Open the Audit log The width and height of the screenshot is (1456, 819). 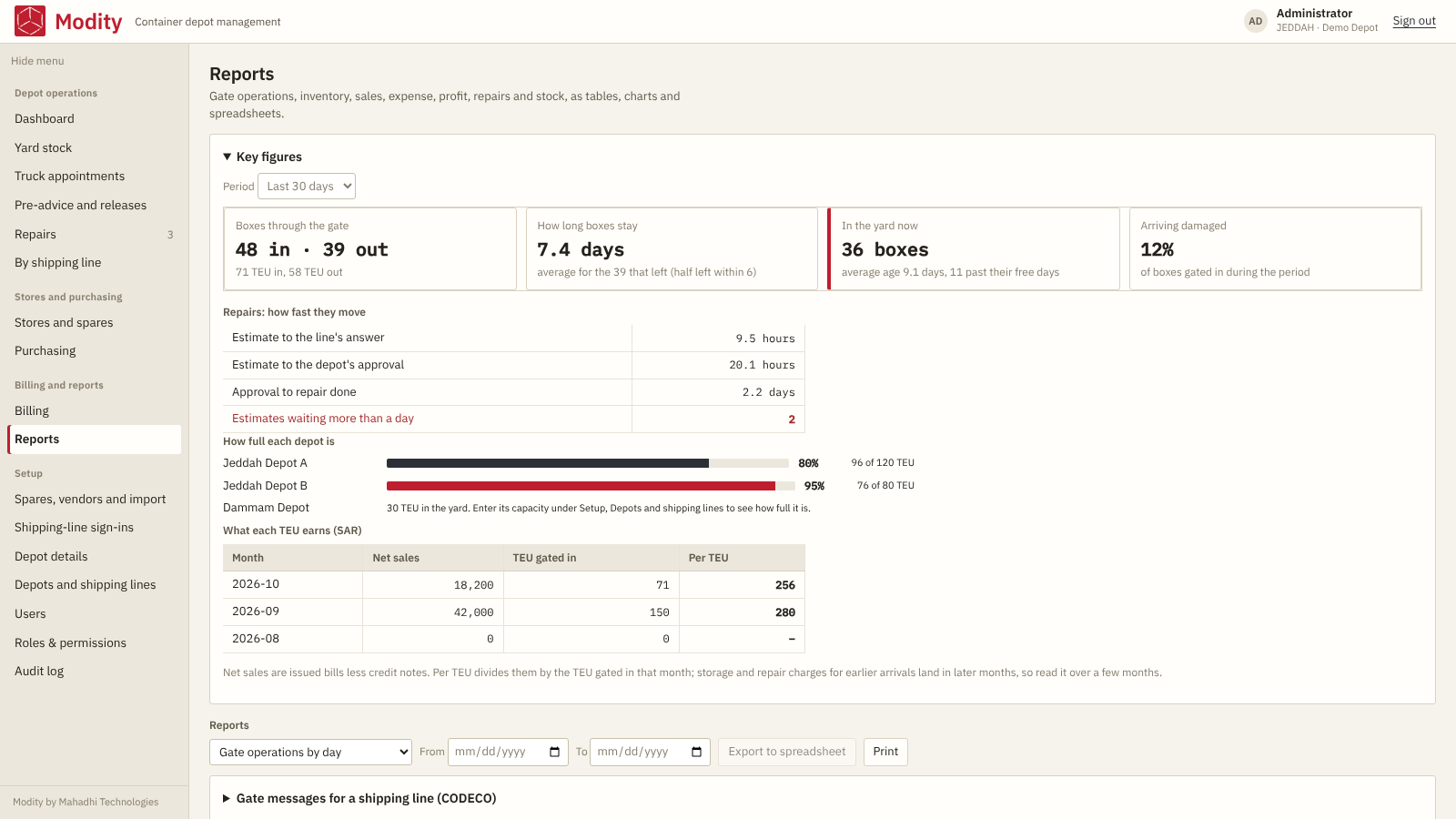94,671
